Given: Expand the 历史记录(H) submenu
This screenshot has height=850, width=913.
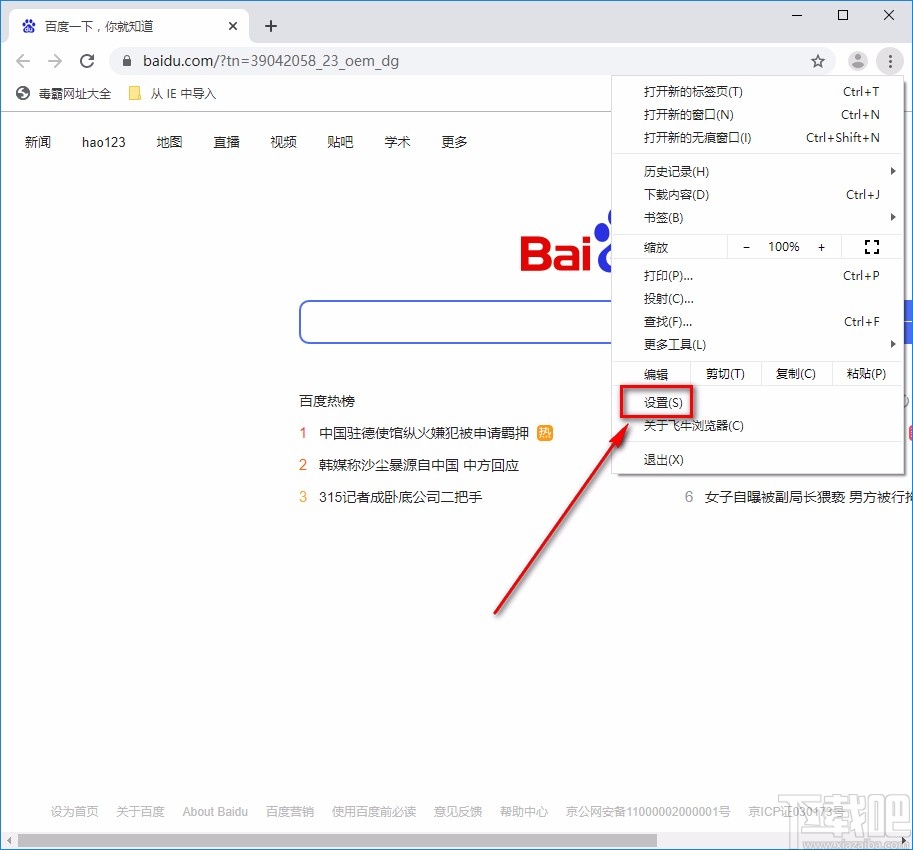Looking at the screenshot, I should point(757,171).
